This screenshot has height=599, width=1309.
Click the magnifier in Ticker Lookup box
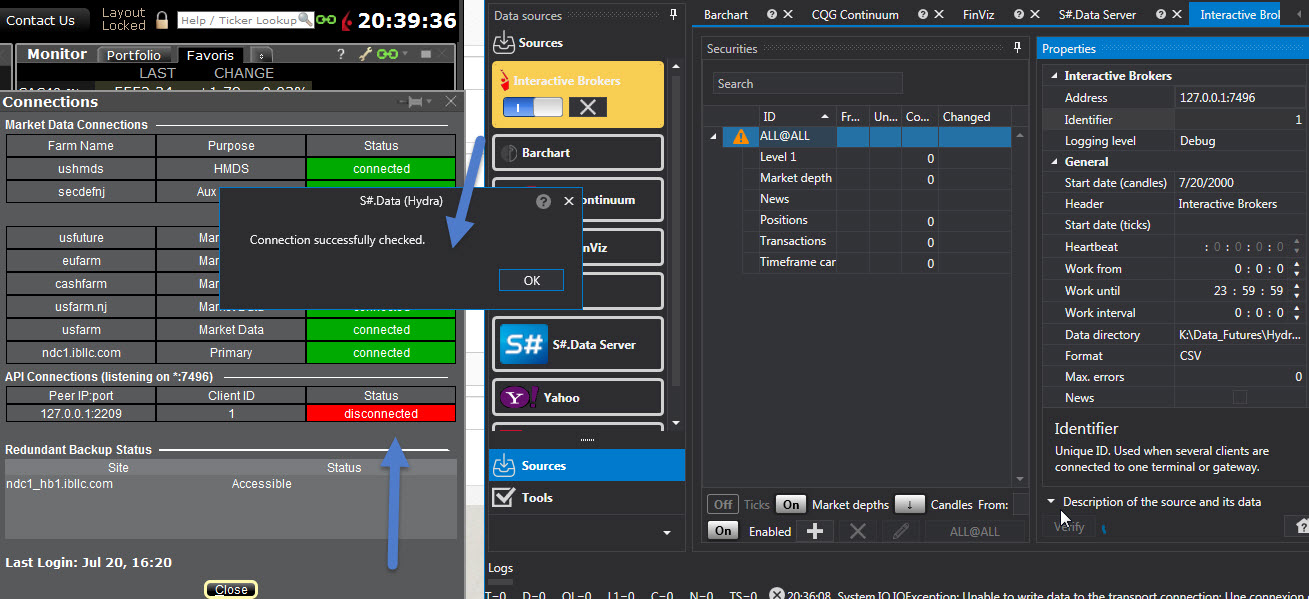click(x=305, y=20)
